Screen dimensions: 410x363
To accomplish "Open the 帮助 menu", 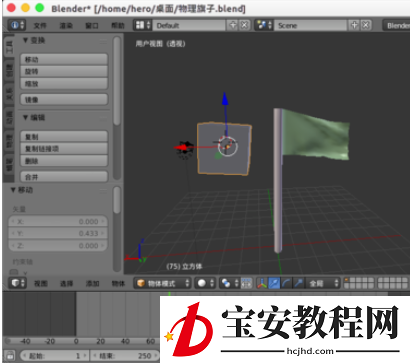I will (x=118, y=26).
